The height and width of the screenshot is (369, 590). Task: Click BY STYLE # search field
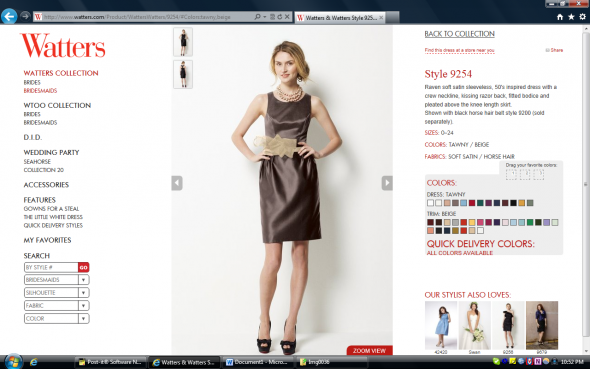51,267
